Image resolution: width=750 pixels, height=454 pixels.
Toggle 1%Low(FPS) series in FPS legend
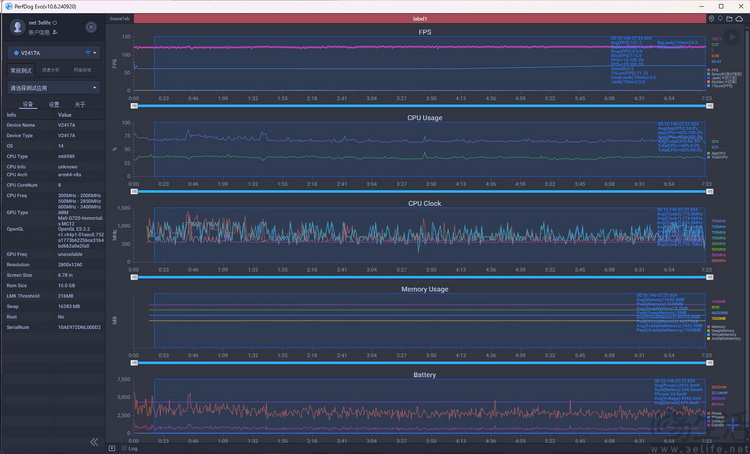(x=720, y=86)
